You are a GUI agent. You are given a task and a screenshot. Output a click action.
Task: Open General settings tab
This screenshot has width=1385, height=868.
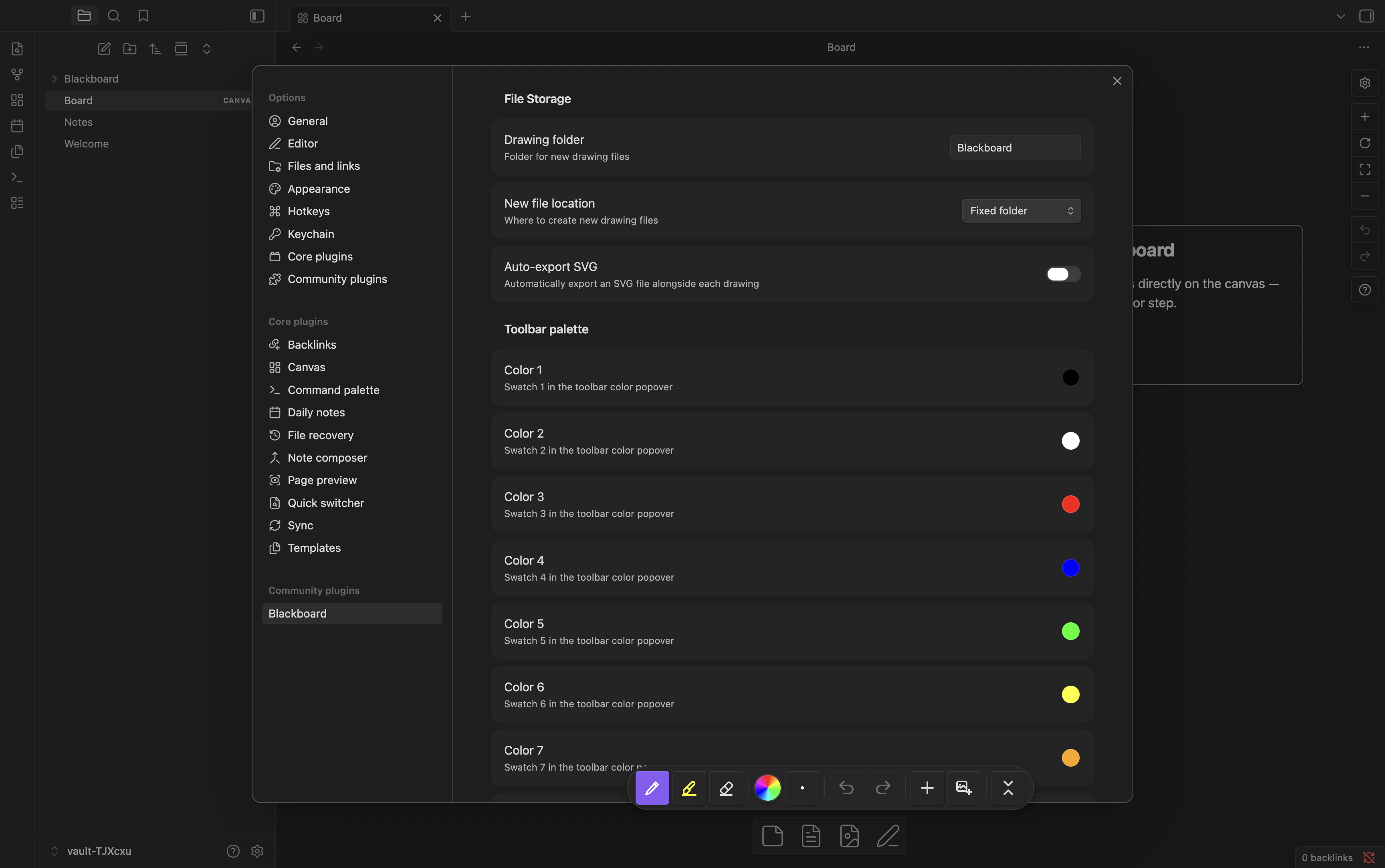pos(352,121)
